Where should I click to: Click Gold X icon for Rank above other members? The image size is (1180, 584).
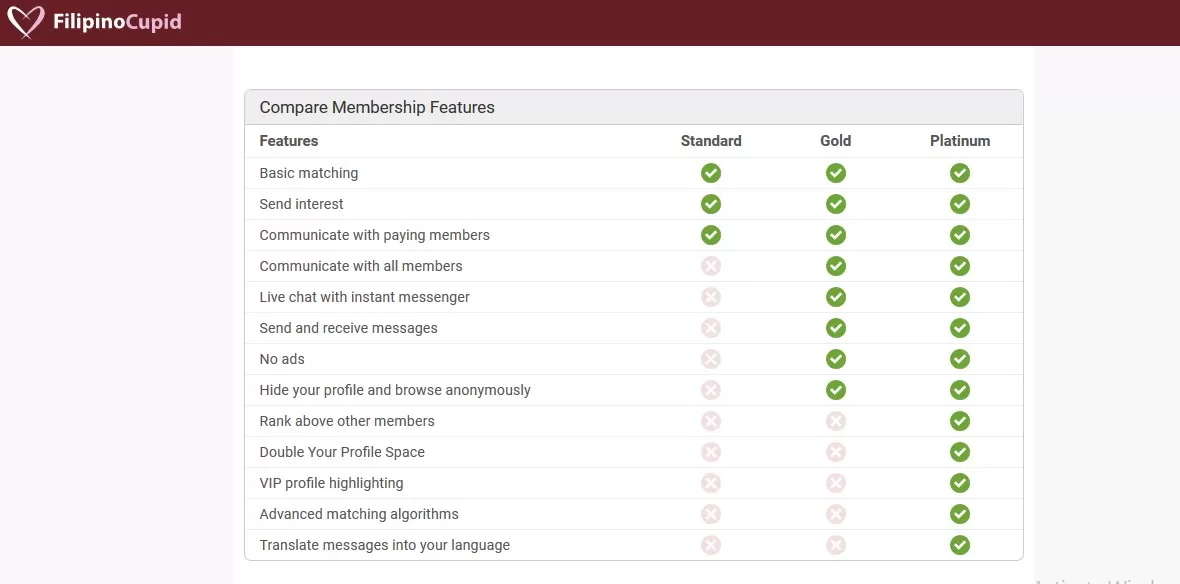836,421
